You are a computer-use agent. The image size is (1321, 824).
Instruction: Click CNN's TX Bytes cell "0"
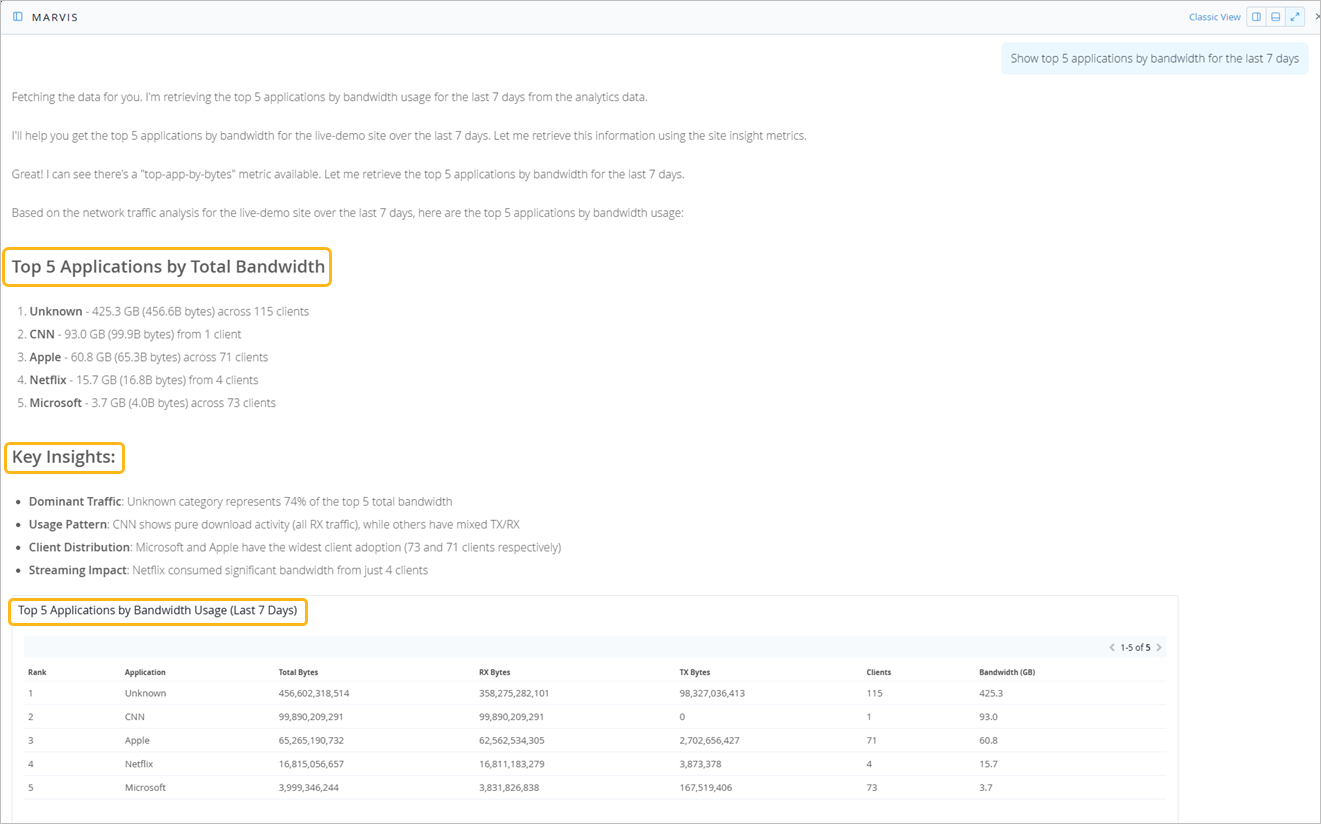pyautogui.click(x=682, y=717)
